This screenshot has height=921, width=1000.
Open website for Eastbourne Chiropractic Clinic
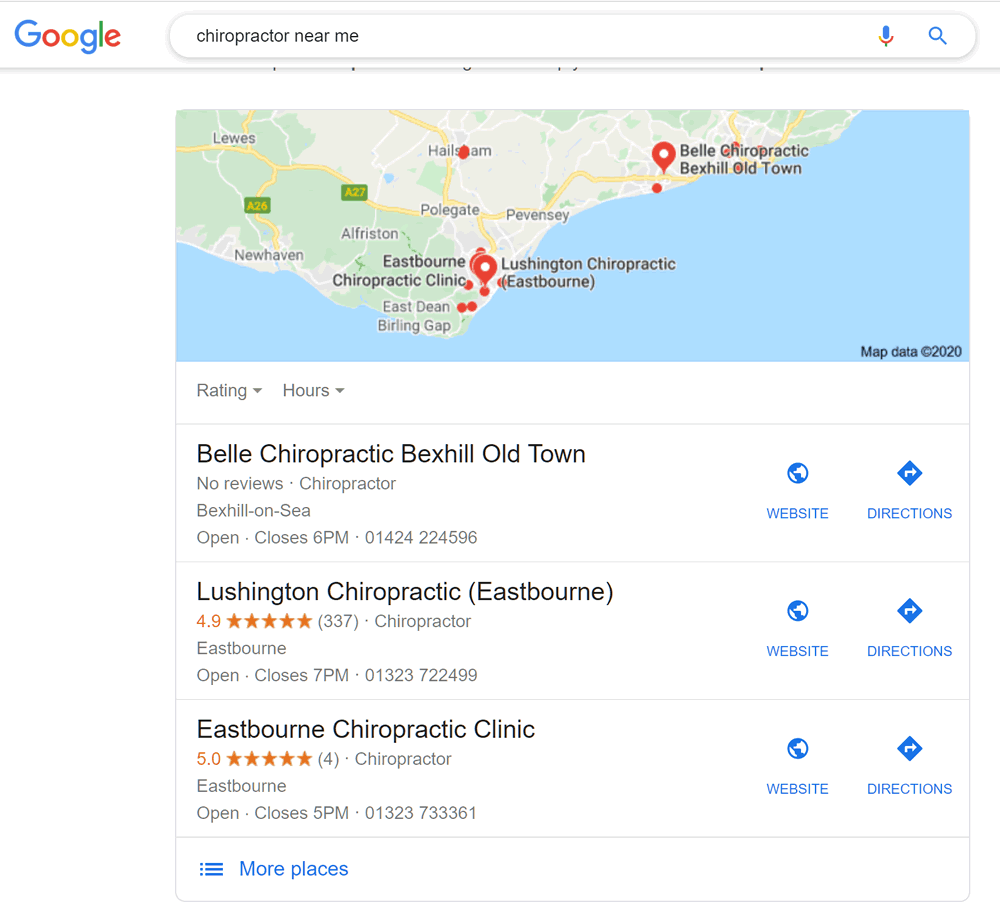point(797,766)
